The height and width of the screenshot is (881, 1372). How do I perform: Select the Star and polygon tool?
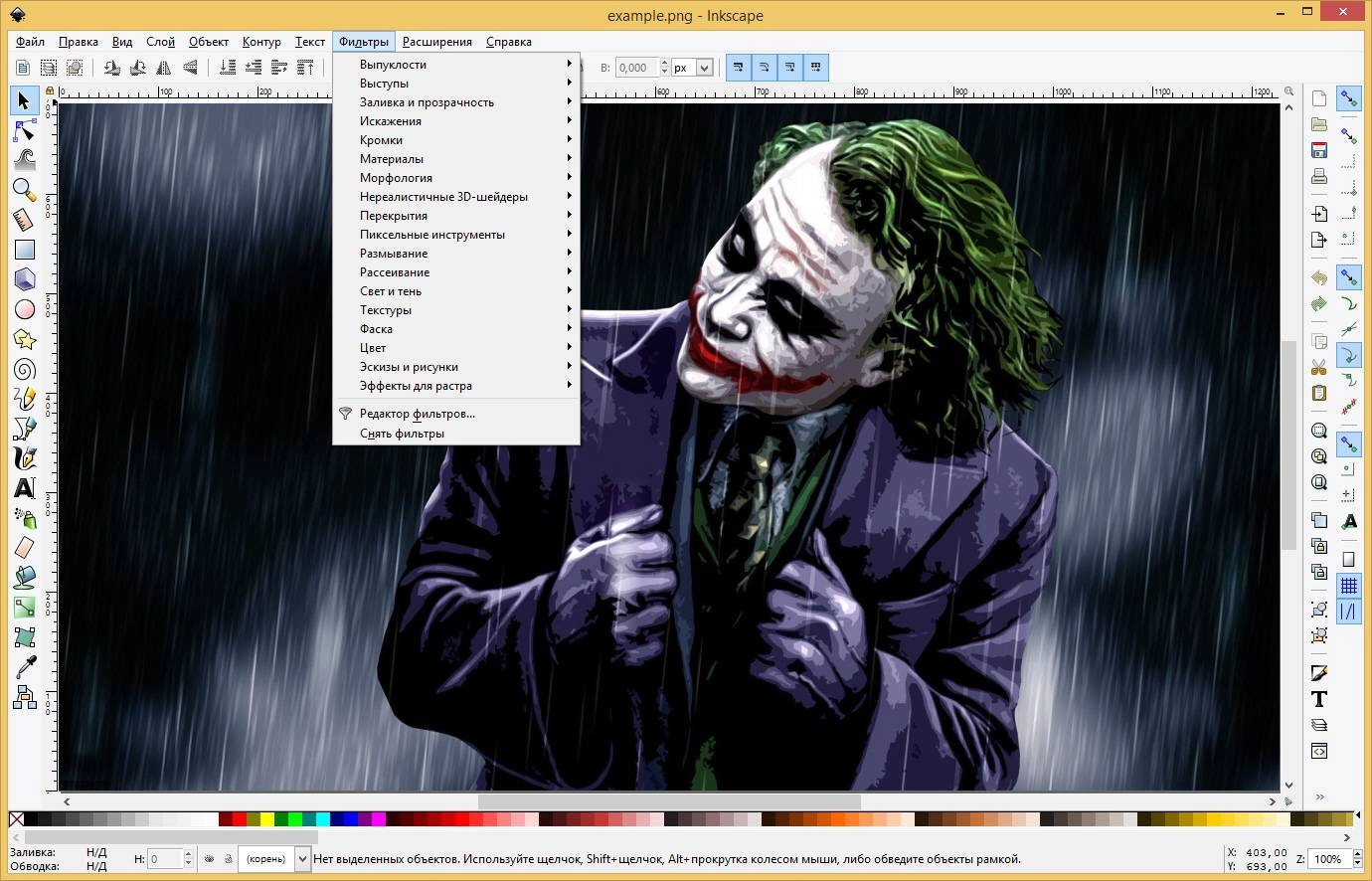tap(24, 340)
